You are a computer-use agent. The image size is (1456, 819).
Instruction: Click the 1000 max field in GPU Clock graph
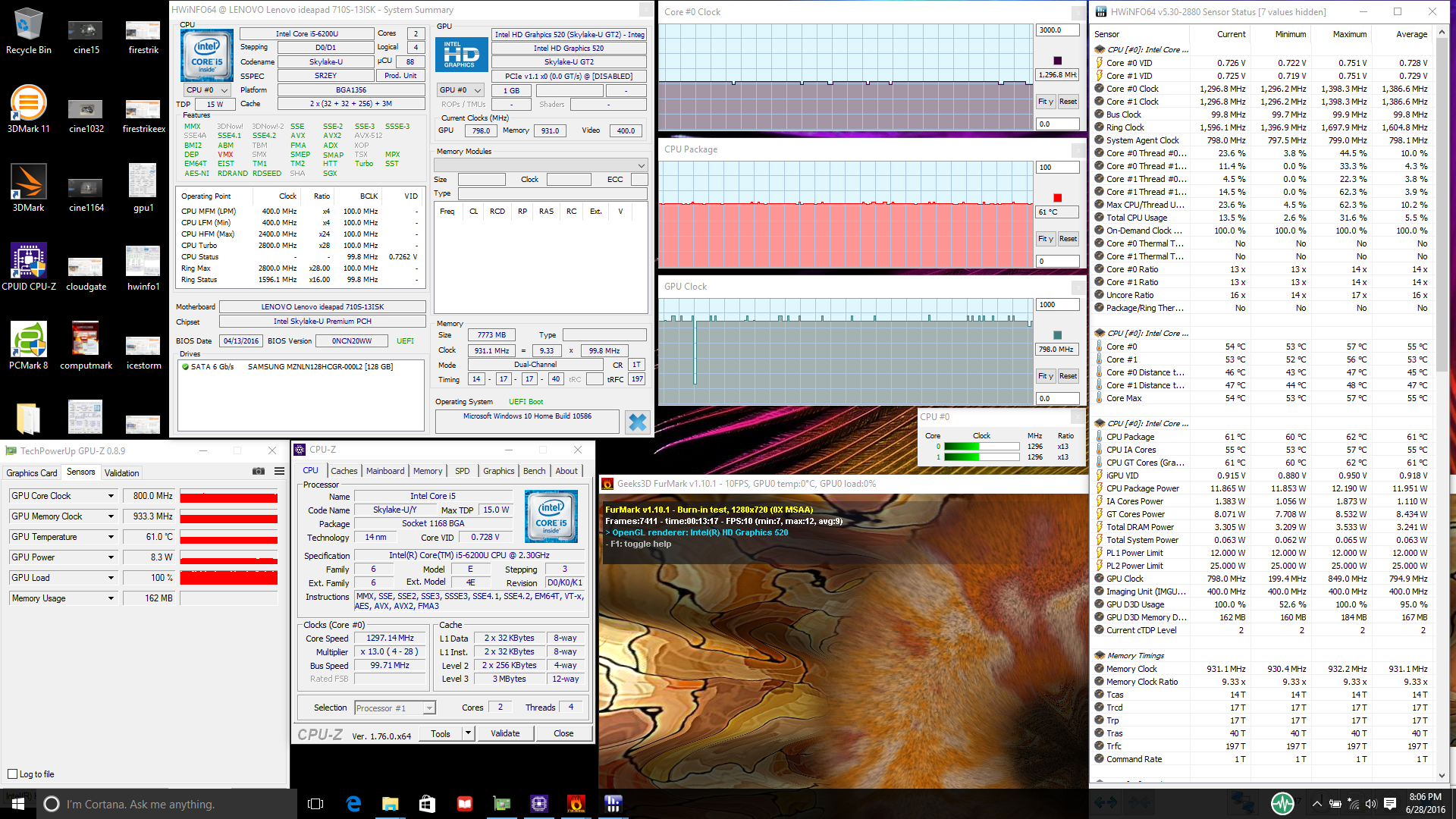(x=1057, y=305)
